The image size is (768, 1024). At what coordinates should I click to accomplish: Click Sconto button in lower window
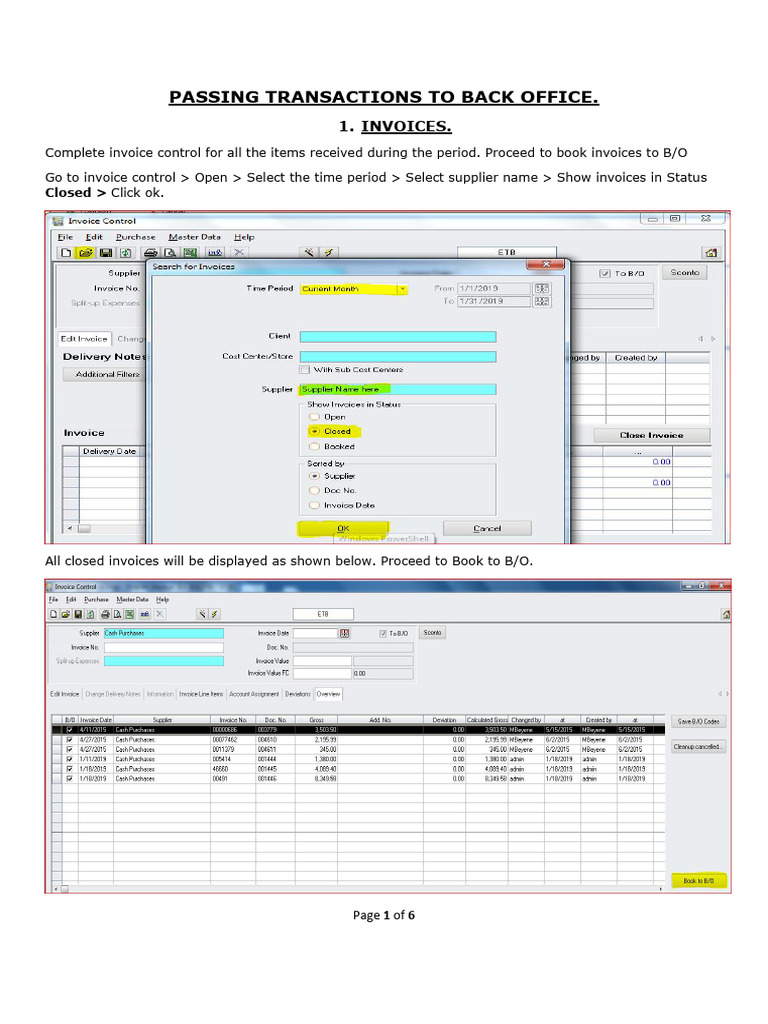click(433, 633)
